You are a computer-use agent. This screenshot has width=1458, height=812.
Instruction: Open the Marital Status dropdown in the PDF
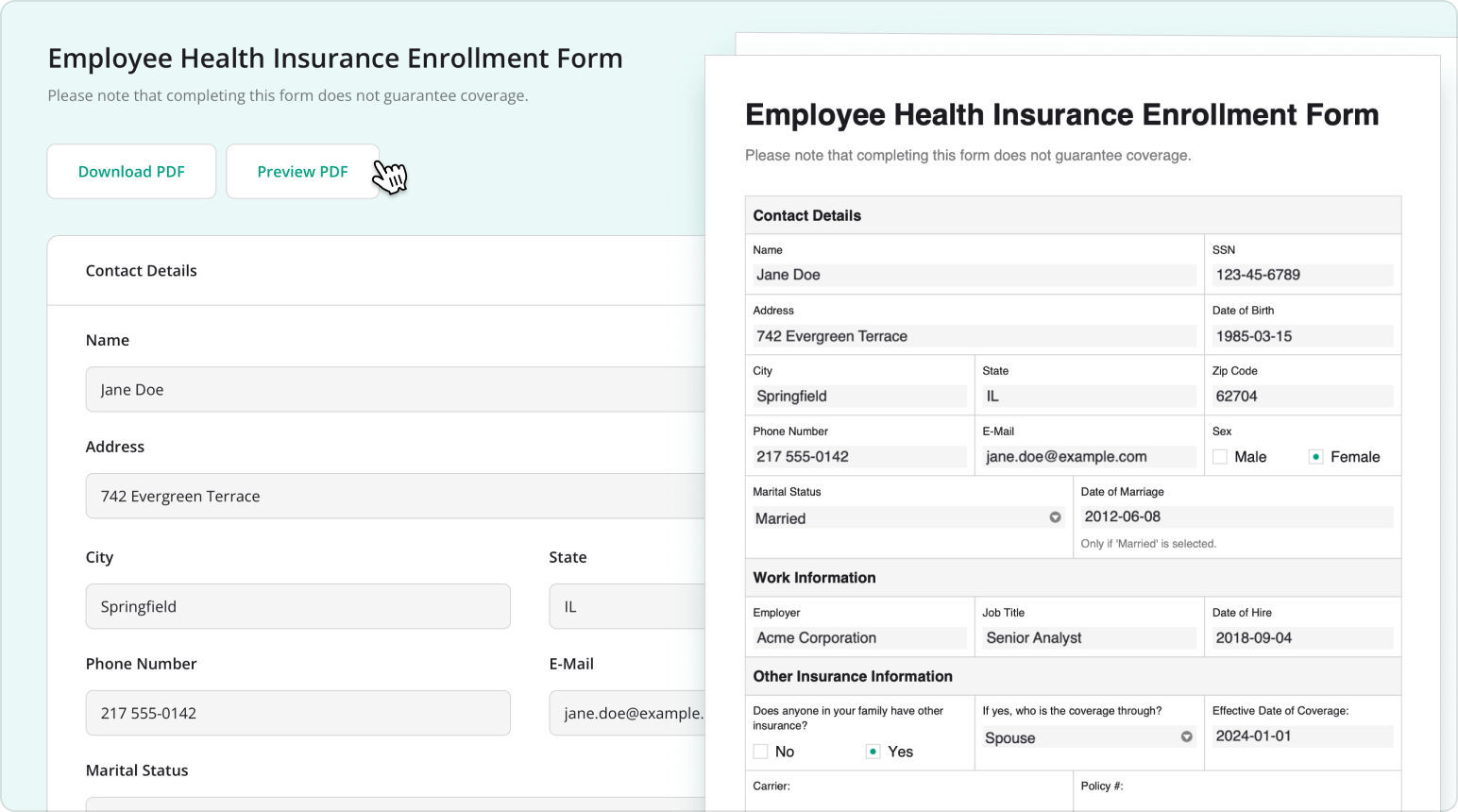click(908, 517)
